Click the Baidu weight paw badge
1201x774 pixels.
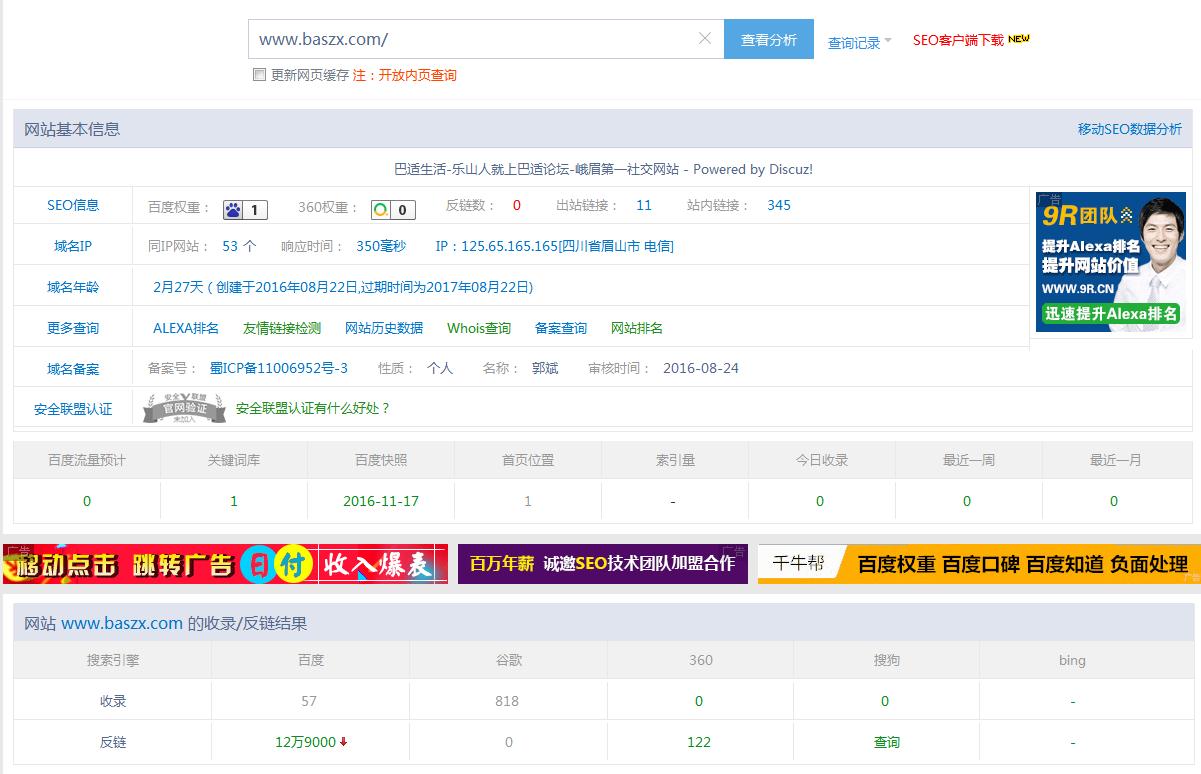(x=245, y=210)
